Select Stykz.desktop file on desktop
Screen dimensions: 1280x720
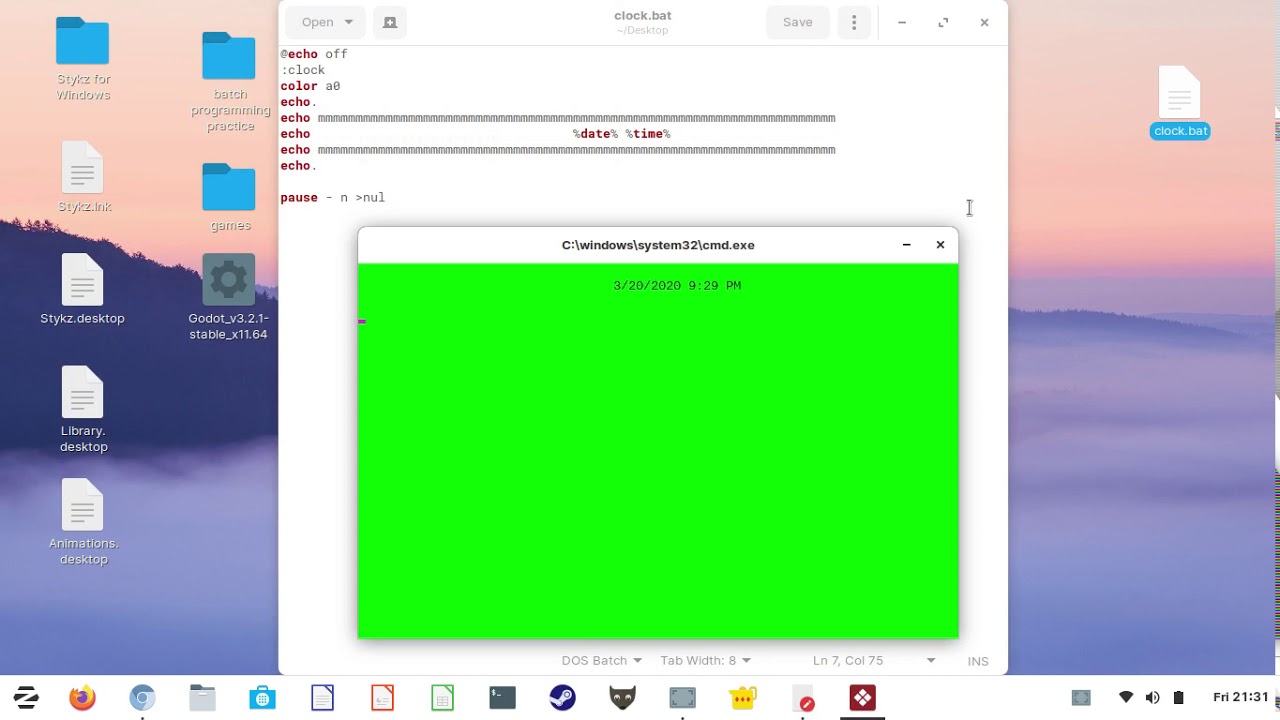coord(82,290)
